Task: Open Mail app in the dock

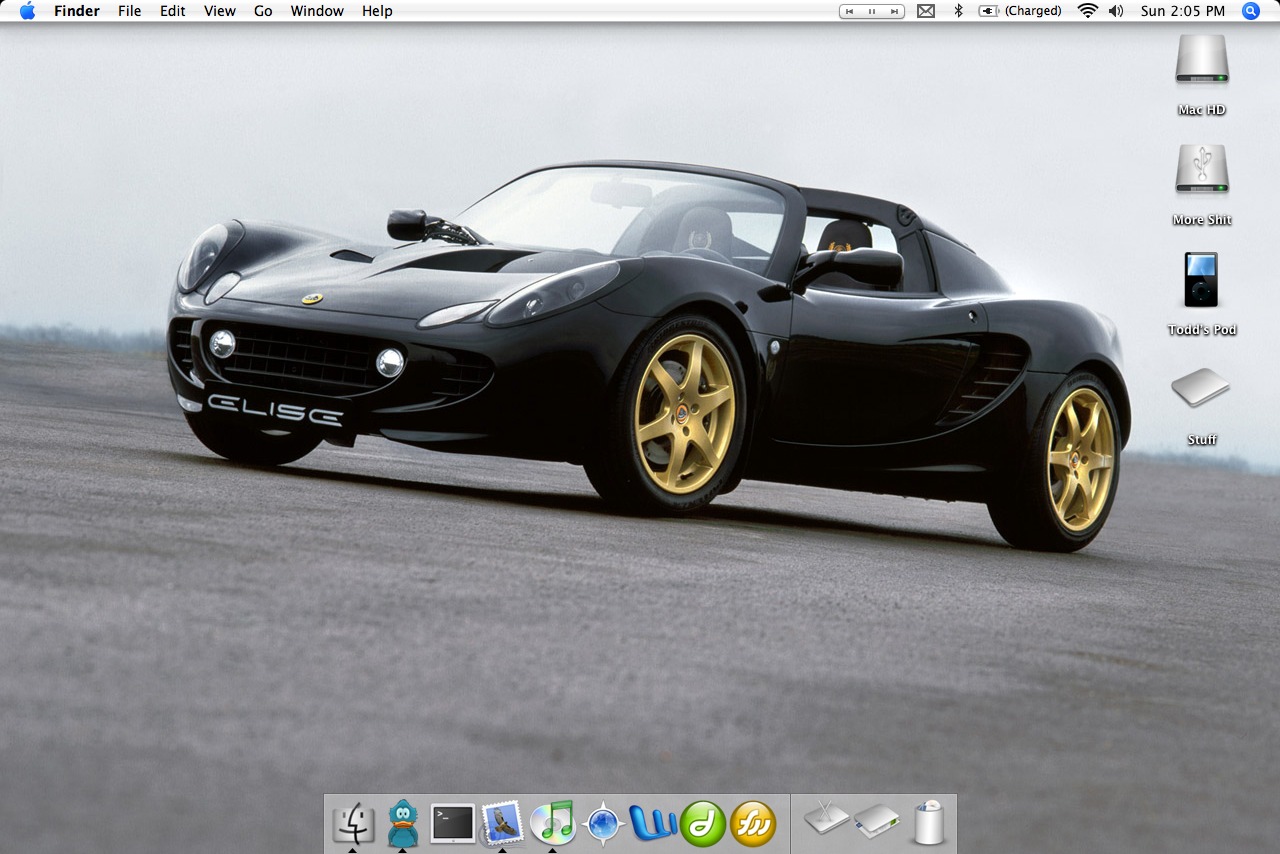Action: [x=503, y=823]
